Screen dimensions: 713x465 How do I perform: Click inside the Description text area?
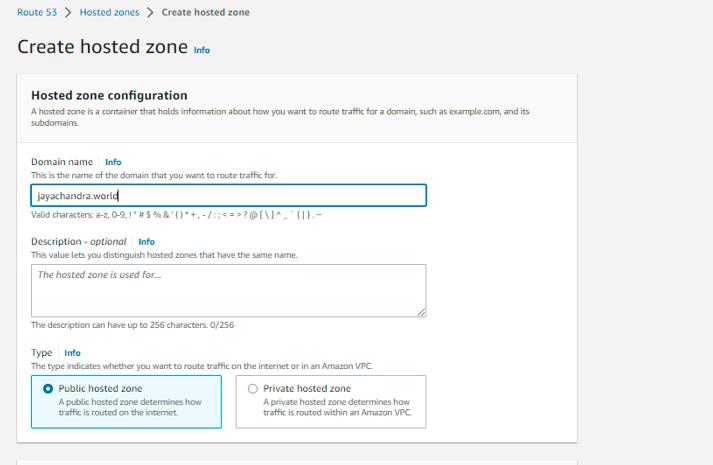click(228, 291)
